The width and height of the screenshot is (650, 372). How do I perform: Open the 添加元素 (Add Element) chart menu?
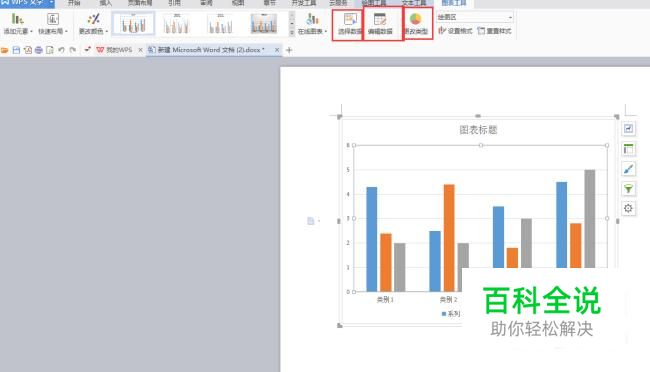18,24
